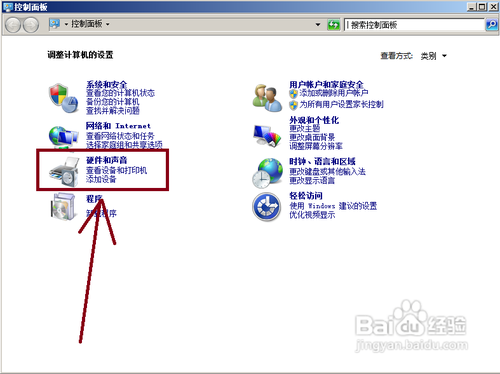500x374 pixels.
Task: Open 更改桌面背景 link
Action: pyautogui.click(x=312, y=137)
